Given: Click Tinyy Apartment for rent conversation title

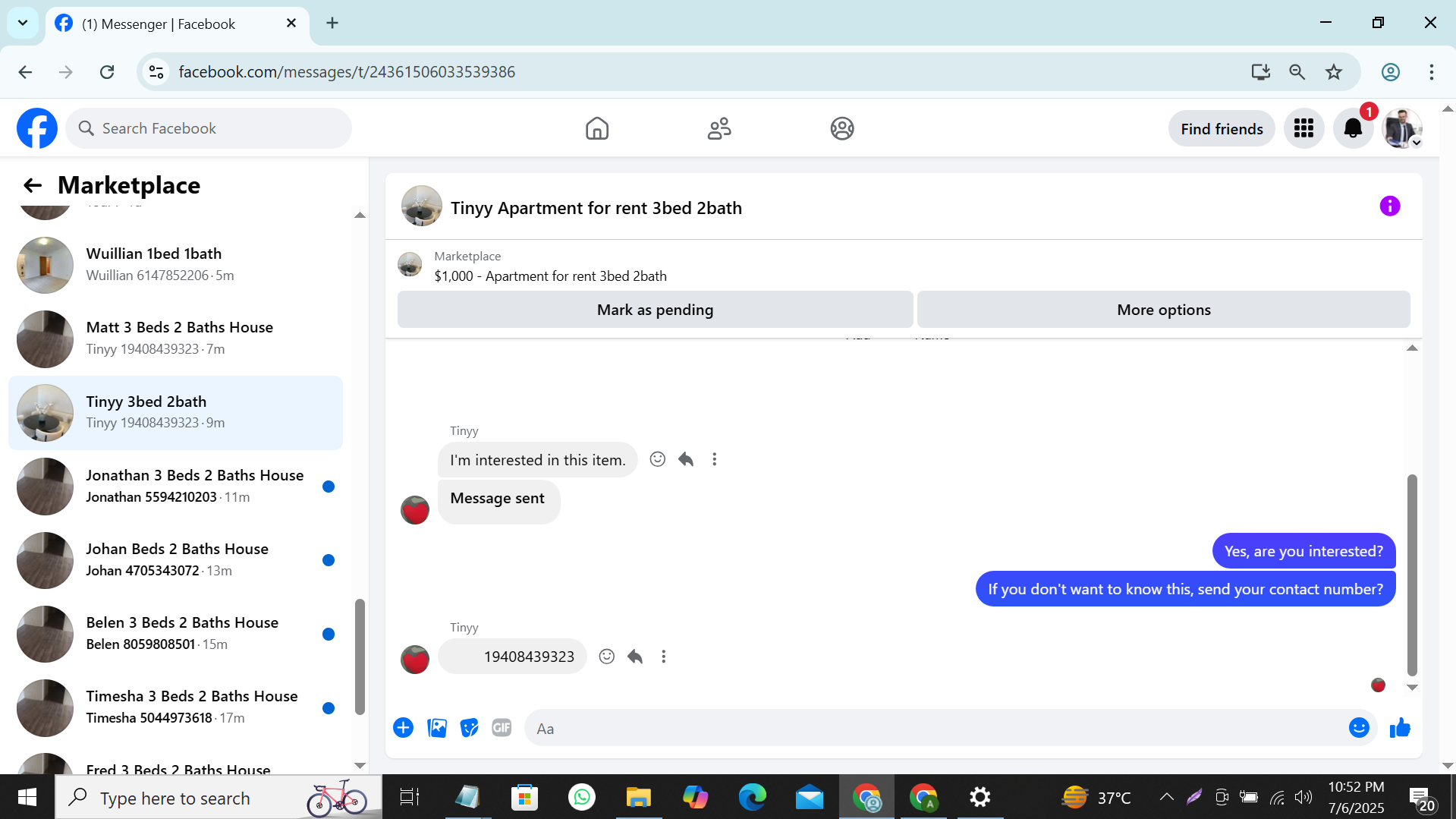Looking at the screenshot, I should [596, 208].
